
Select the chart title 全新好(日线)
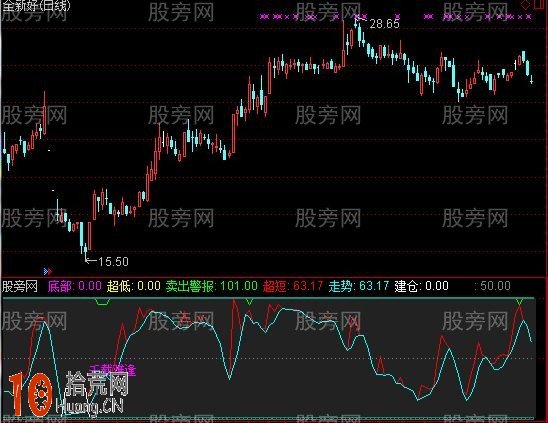coord(36,5)
